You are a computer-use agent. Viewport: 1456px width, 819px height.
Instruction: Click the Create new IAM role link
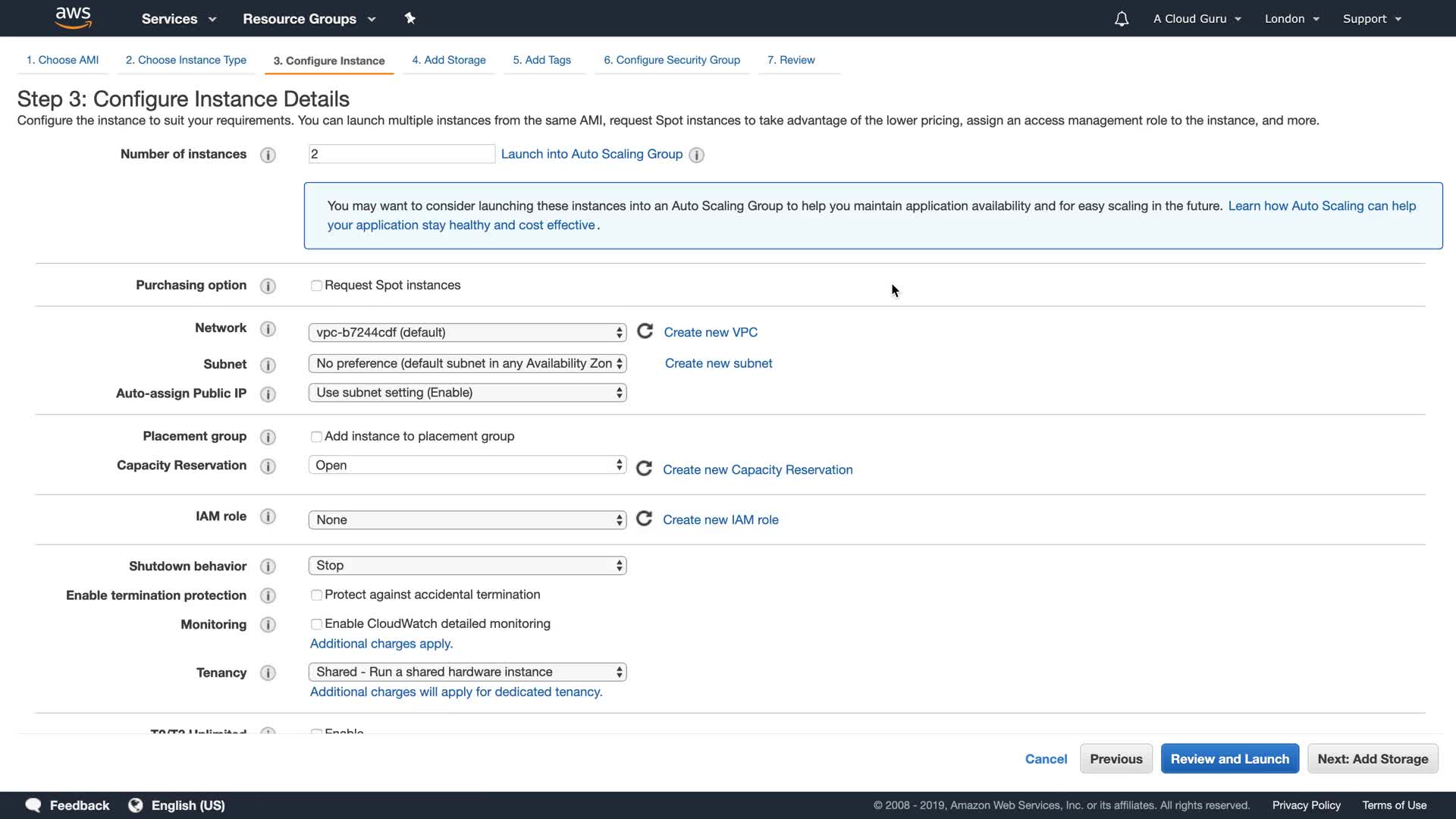pos(720,519)
